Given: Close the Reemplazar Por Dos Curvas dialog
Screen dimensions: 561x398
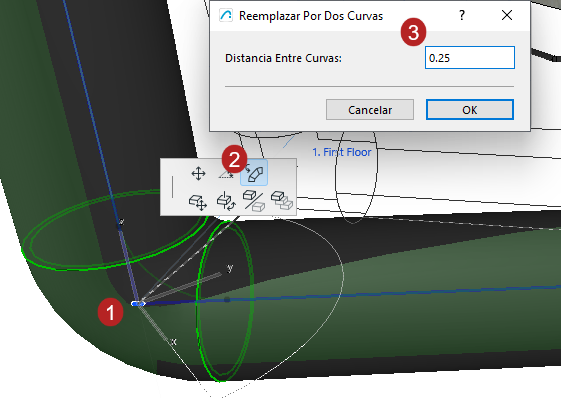Looking at the screenshot, I should click(507, 15).
